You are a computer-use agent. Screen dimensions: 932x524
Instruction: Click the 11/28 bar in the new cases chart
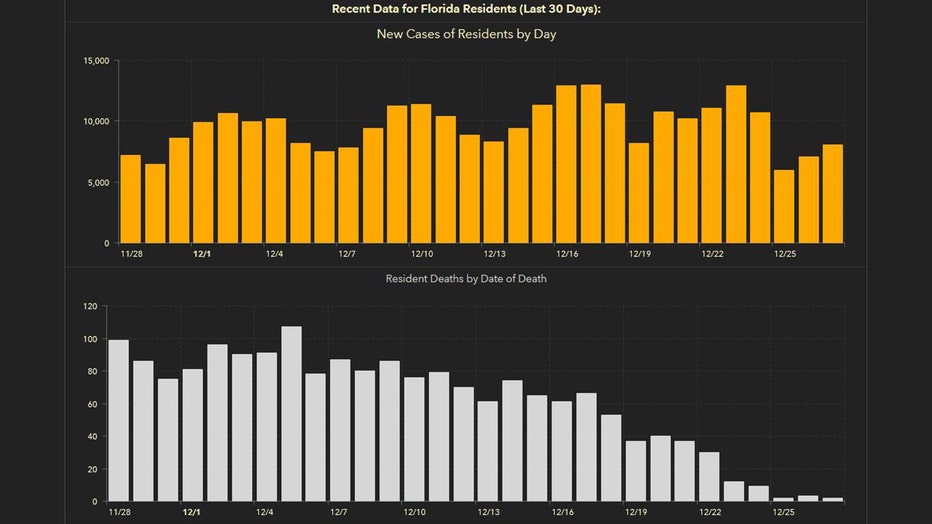pyautogui.click(x=130, y=199)
